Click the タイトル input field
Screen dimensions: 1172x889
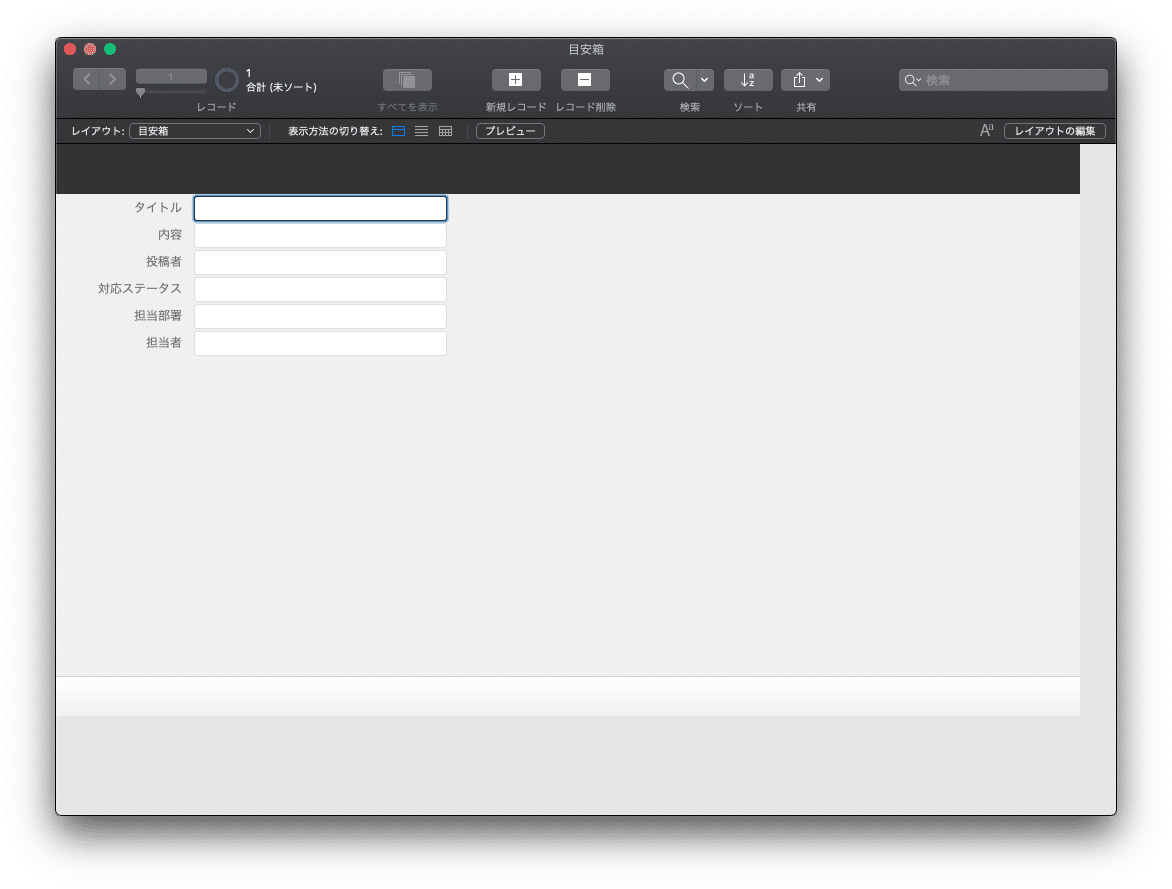pos(321,209)
